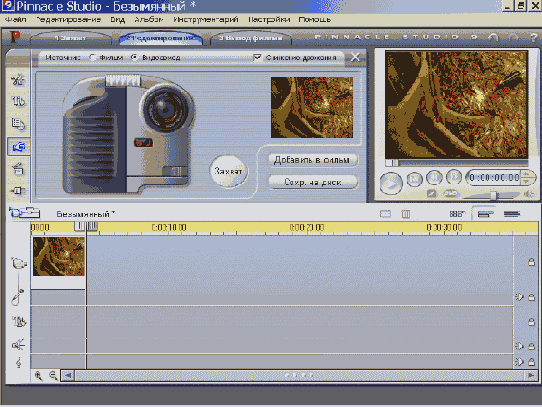Open the Помощь menu
Image resolution: width=542 pixels, height=407 pixels.
coord(315,20)
